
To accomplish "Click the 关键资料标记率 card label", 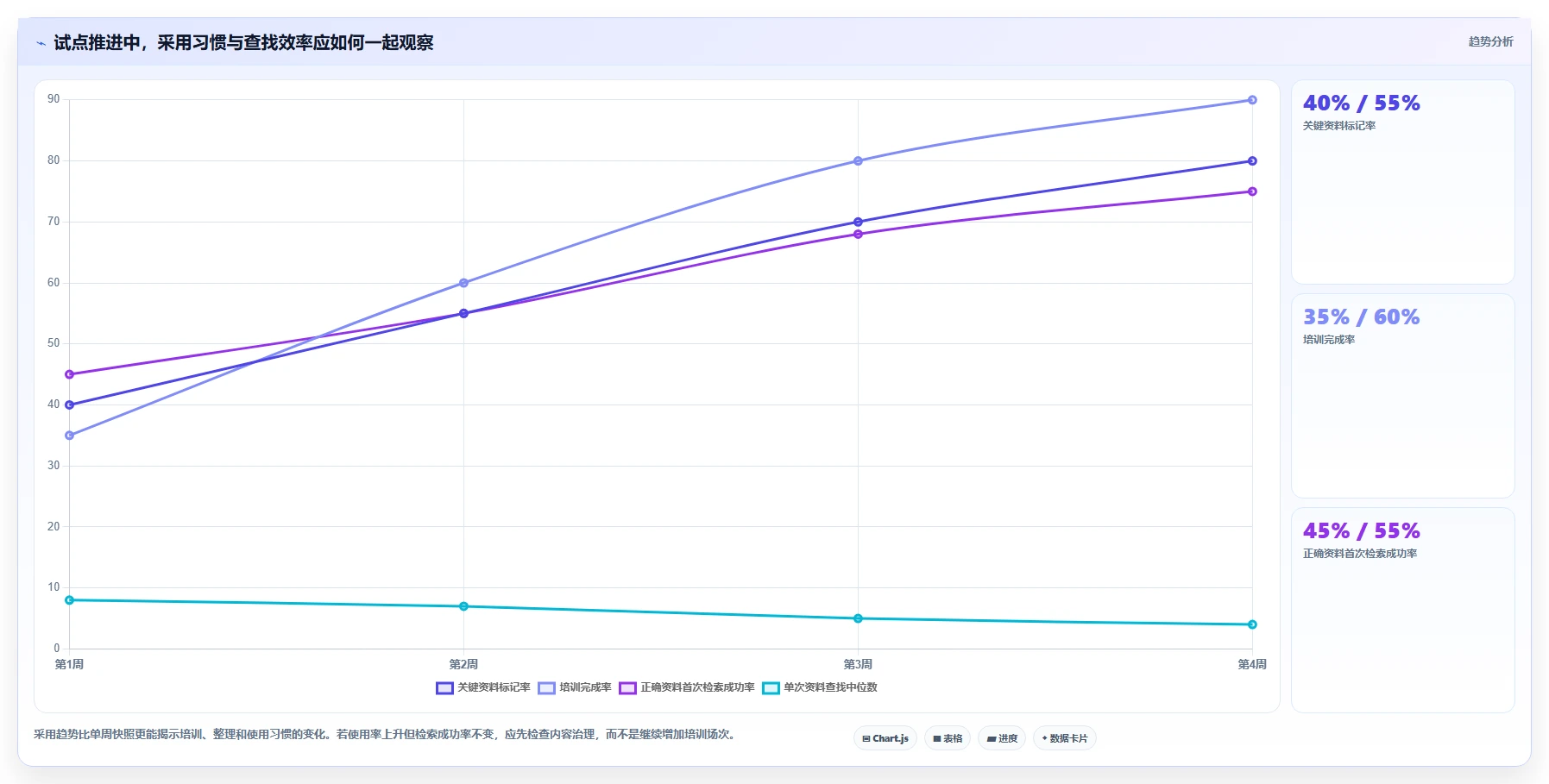I will pos(1339,126).
